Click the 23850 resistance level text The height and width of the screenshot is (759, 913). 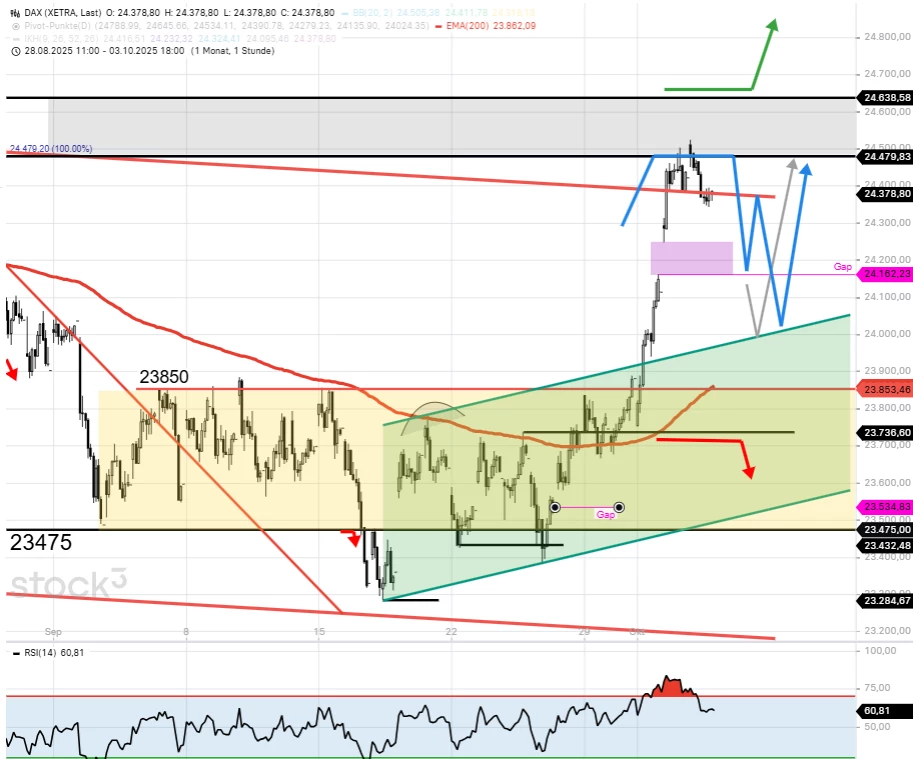tap(164, 377)
